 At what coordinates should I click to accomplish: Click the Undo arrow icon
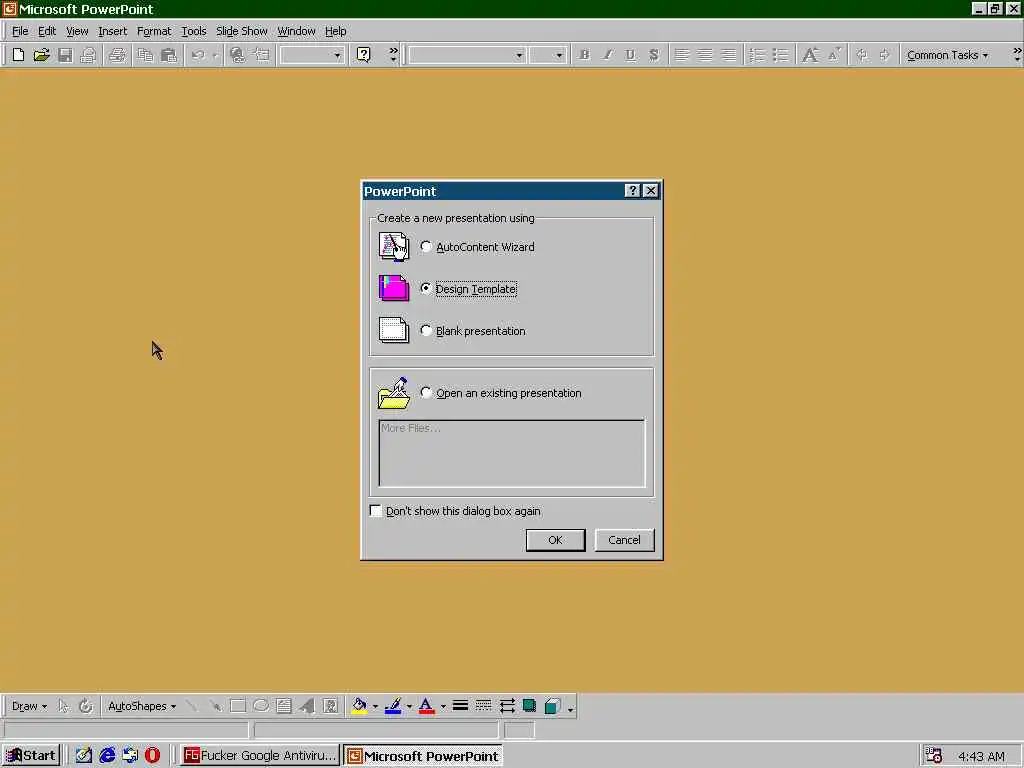[198, 55]
